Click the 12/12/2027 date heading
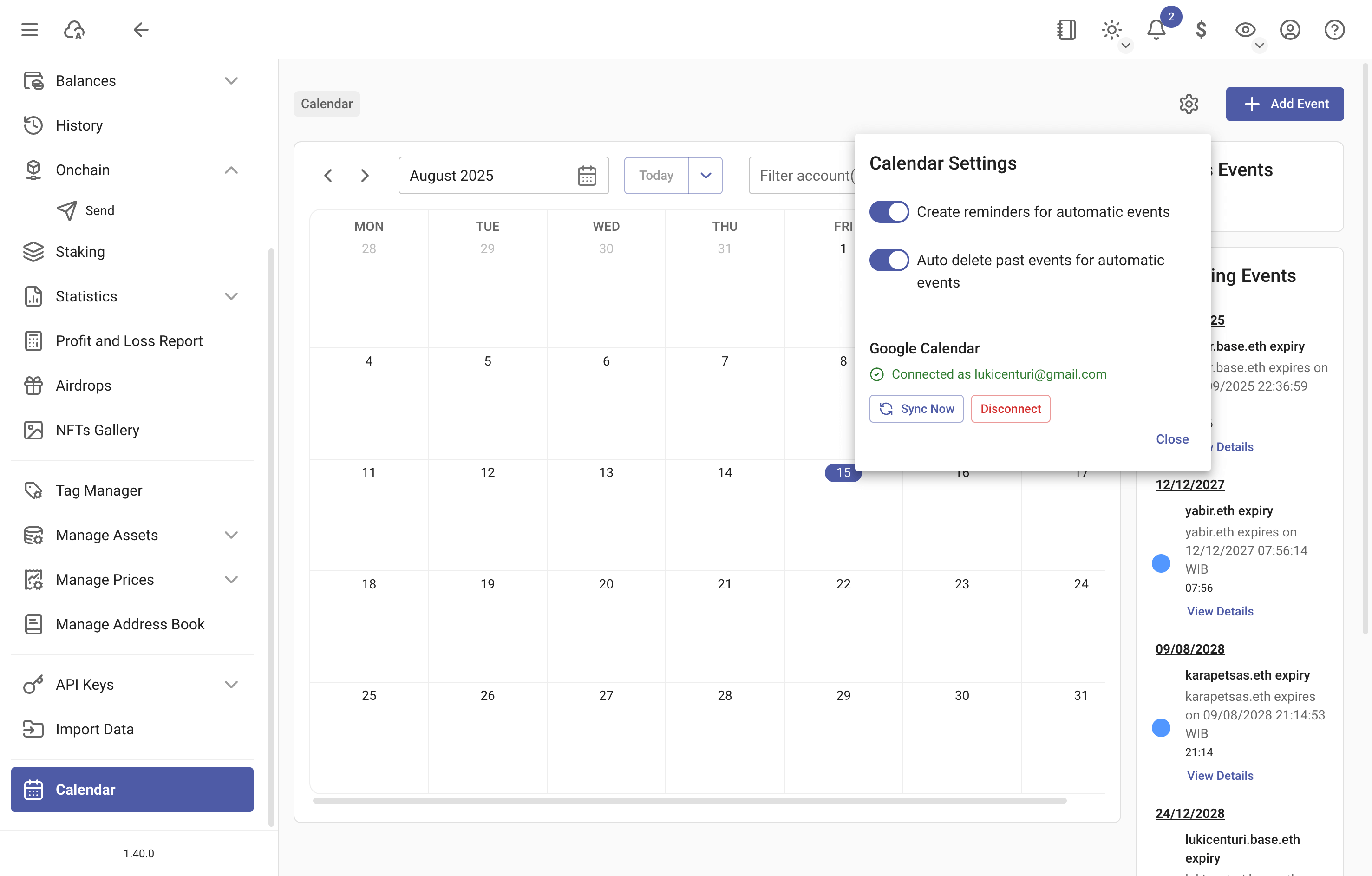The image size is (1372, 876). coord(1189,484)
